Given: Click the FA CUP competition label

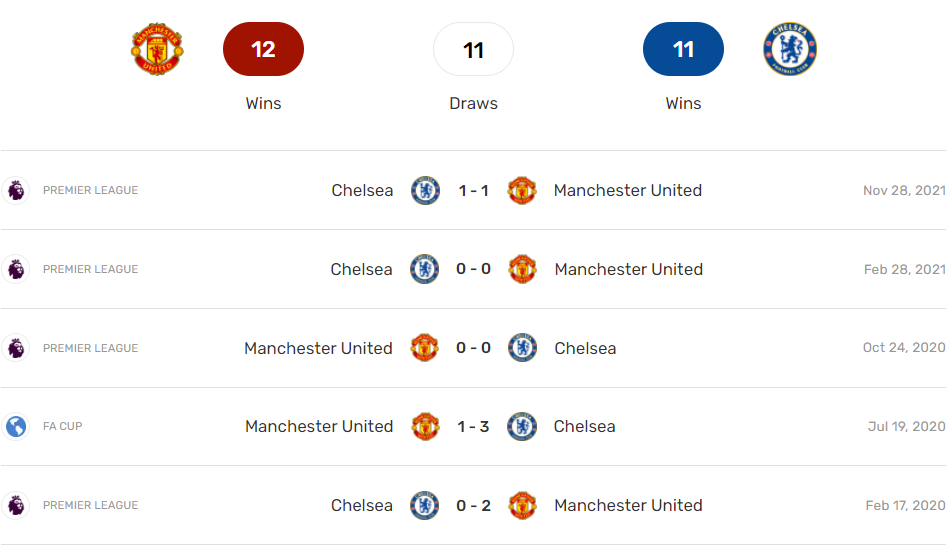Looking at the screenshot, I should [63, 427].
